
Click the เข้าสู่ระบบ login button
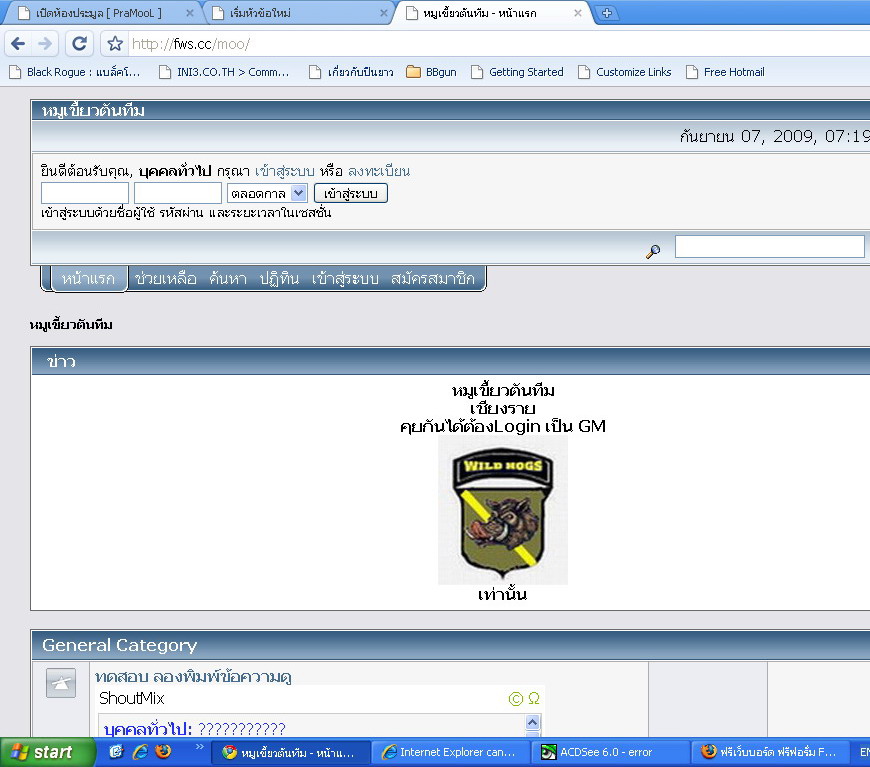(351, 193)
